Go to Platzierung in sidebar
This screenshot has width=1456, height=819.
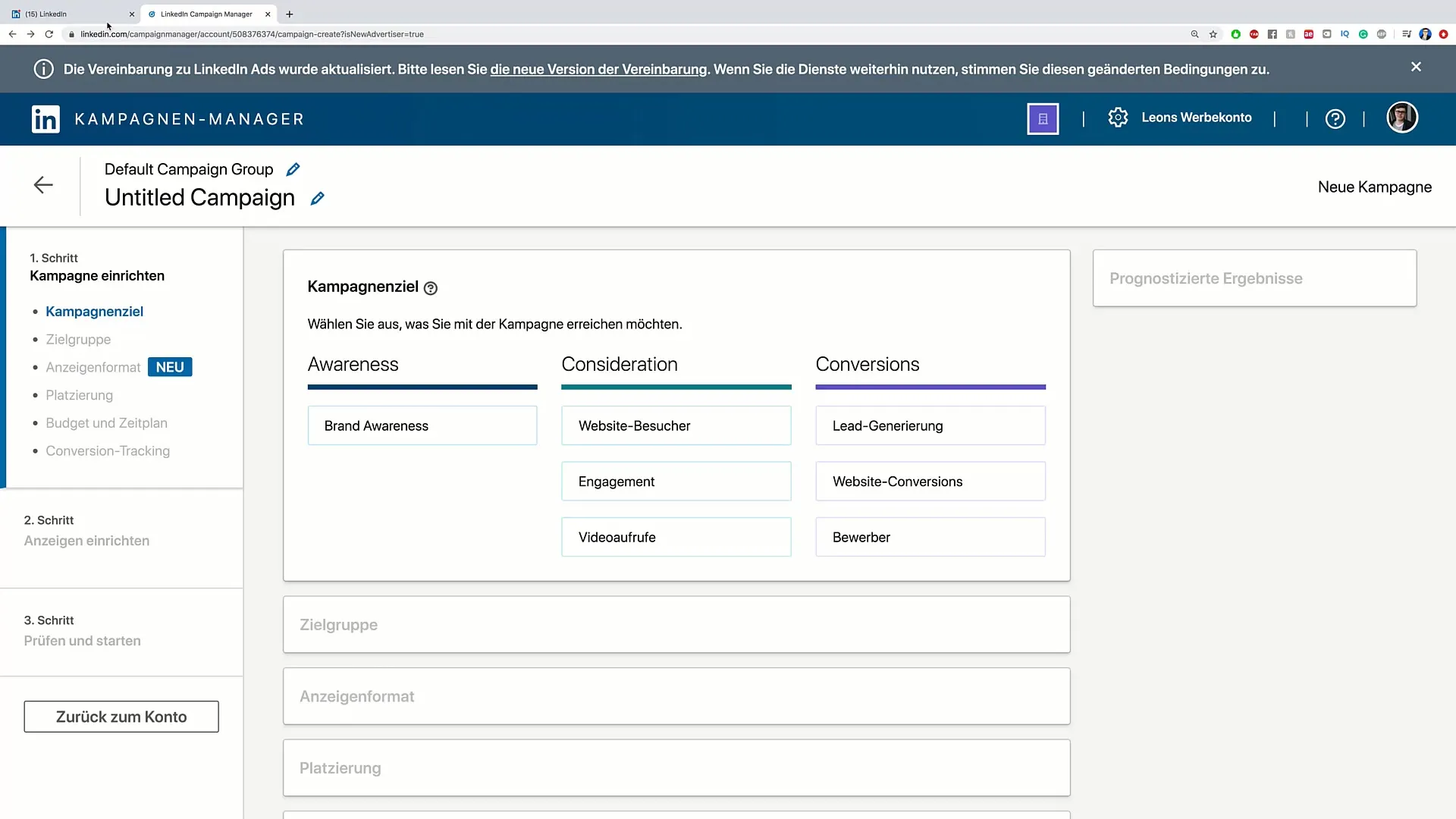(x=79, y=395)
